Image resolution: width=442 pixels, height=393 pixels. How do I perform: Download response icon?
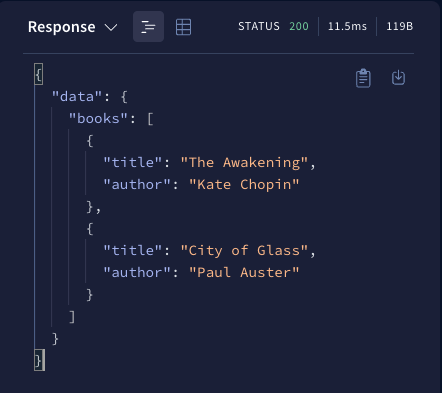[x=398, y=78]
